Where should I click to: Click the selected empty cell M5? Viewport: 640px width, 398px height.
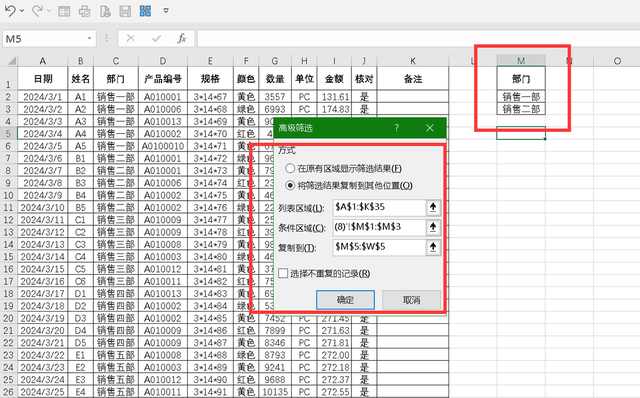521,133
